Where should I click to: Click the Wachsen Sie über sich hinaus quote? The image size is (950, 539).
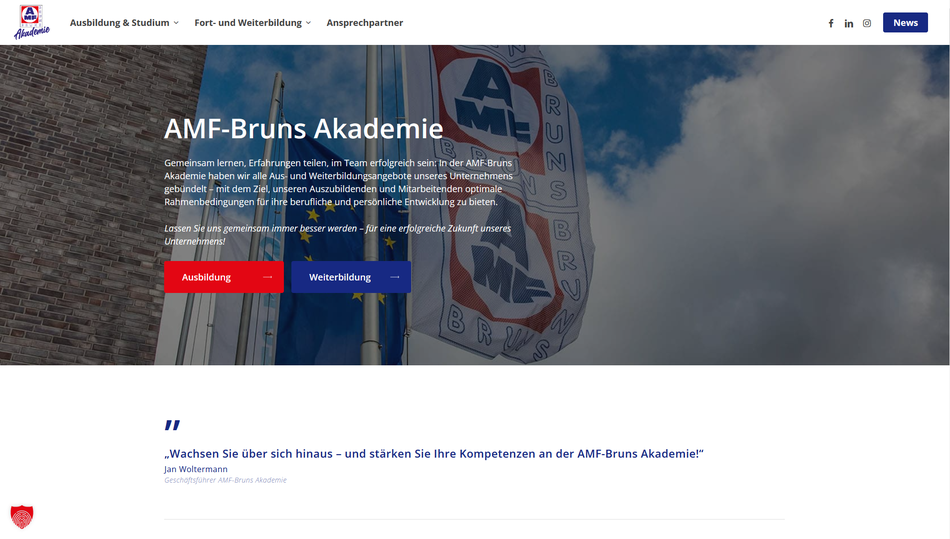pyautogui.click(x=434, y=454)
